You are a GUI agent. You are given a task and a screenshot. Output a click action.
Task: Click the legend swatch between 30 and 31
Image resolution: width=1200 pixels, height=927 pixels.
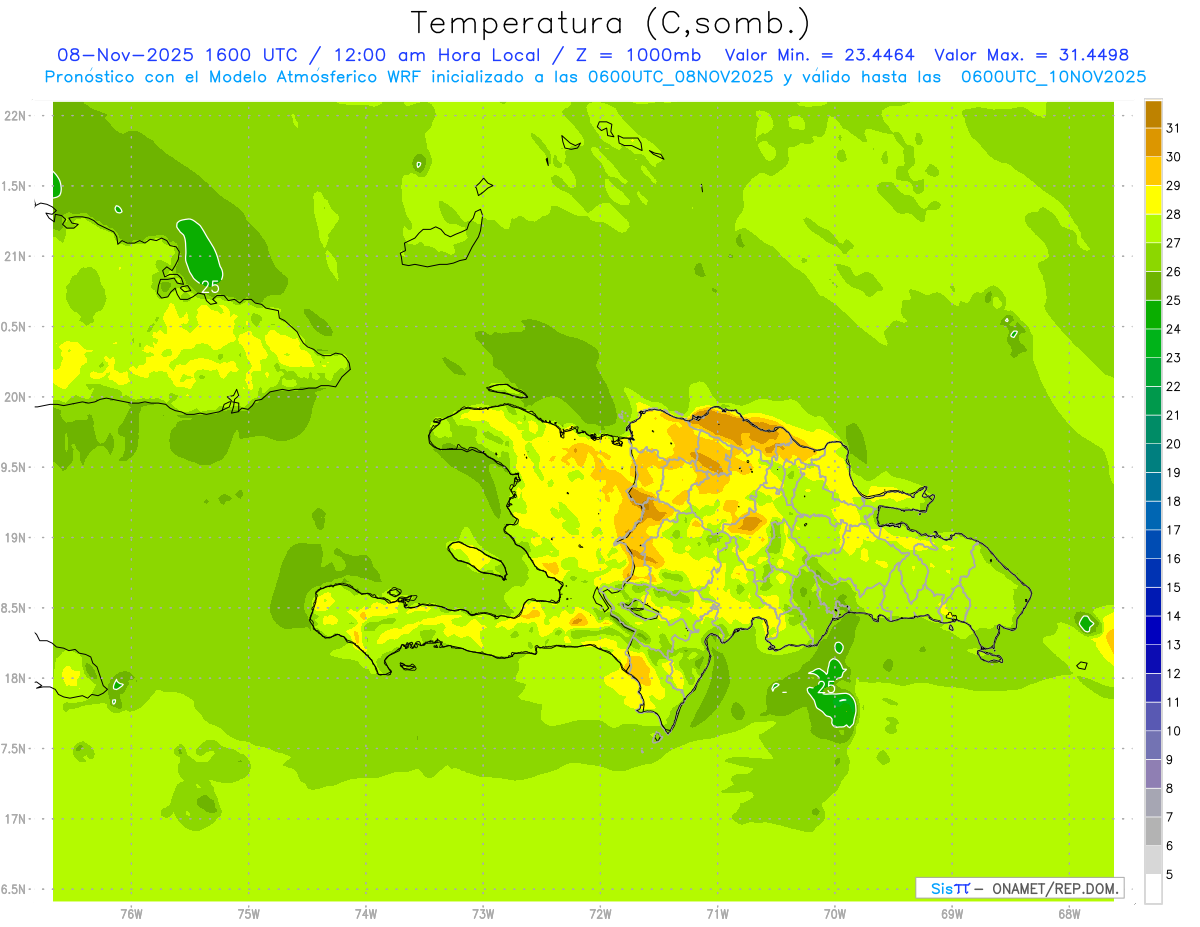[x=1153, y=142]
